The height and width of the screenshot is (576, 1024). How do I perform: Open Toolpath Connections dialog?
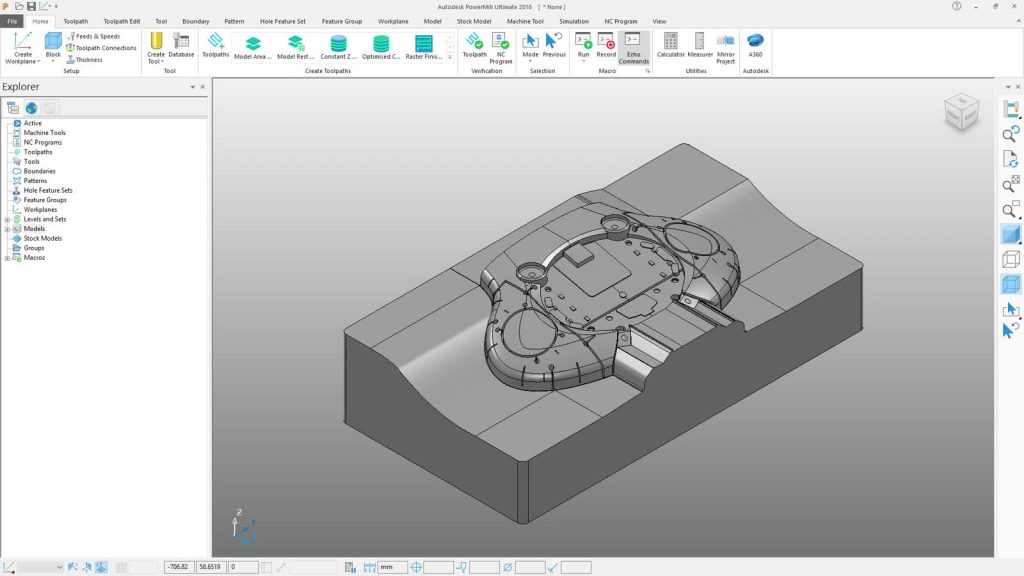click(x=101, y=48)
